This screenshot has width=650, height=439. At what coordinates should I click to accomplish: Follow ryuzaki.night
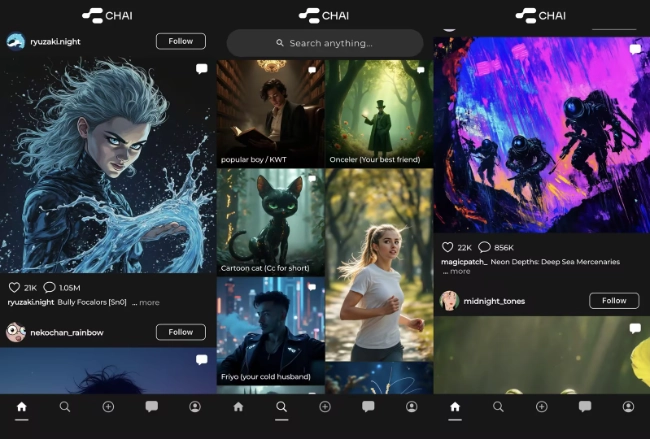pos(180,41)
